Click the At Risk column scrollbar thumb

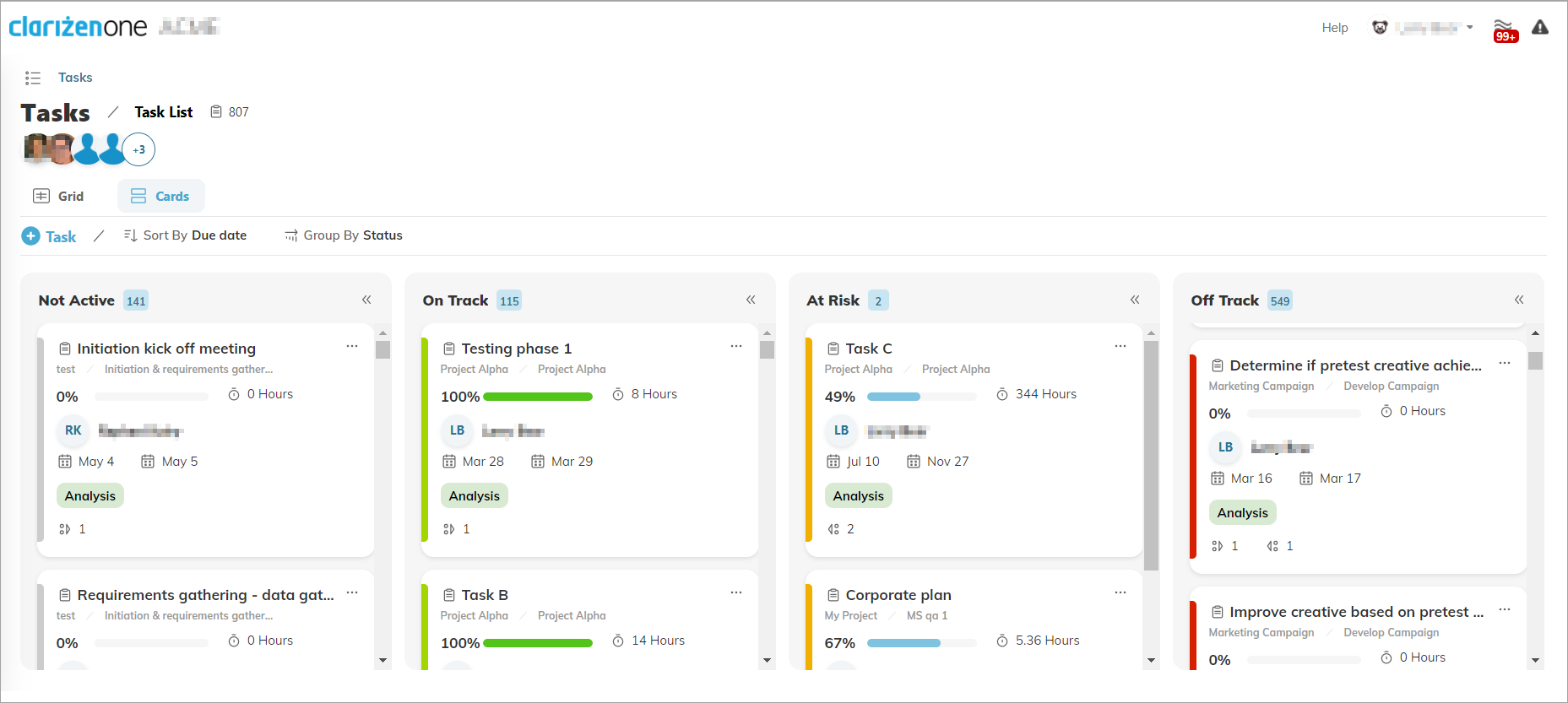1151,456
